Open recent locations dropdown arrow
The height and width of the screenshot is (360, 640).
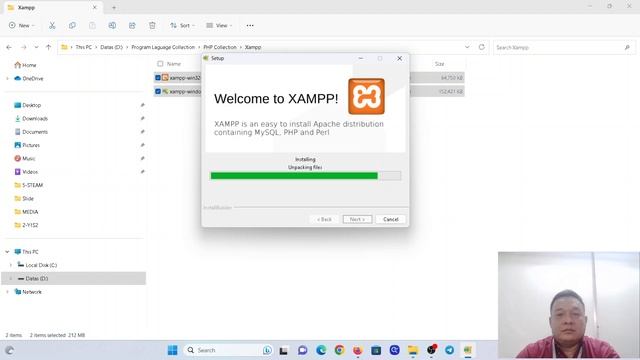coord(36,47)
